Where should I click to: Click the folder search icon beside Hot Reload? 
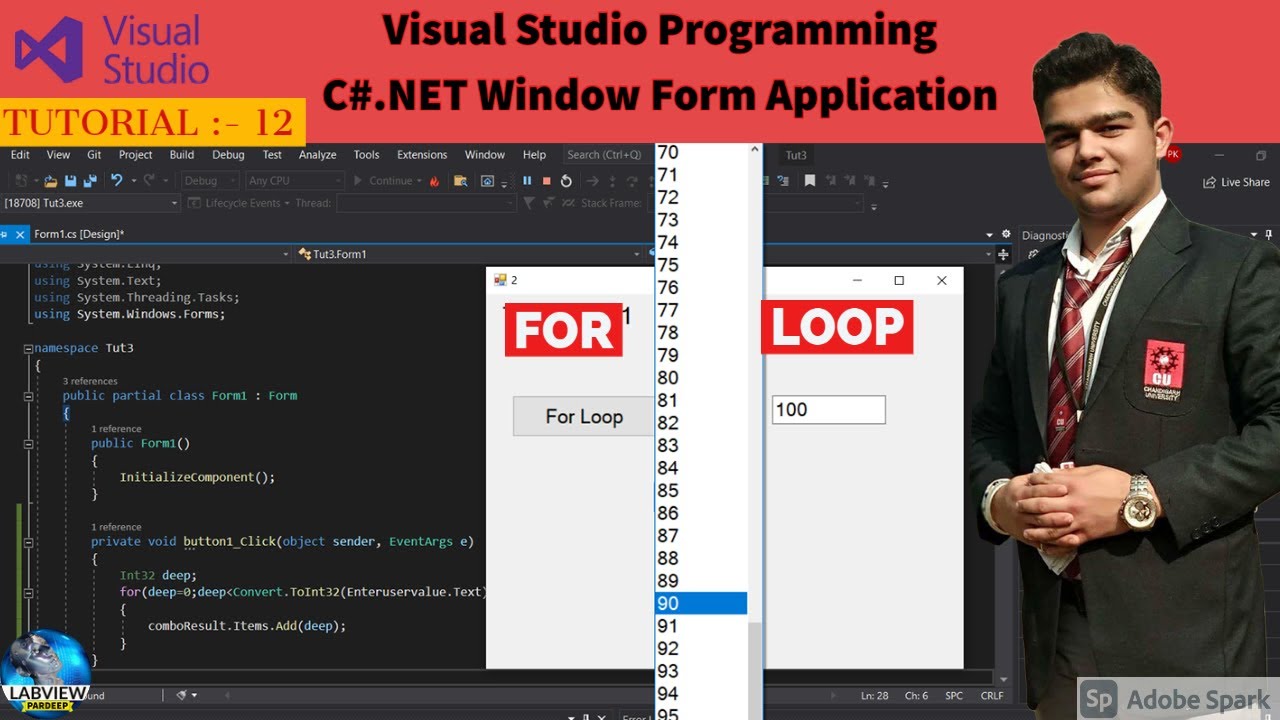[461, 181]
